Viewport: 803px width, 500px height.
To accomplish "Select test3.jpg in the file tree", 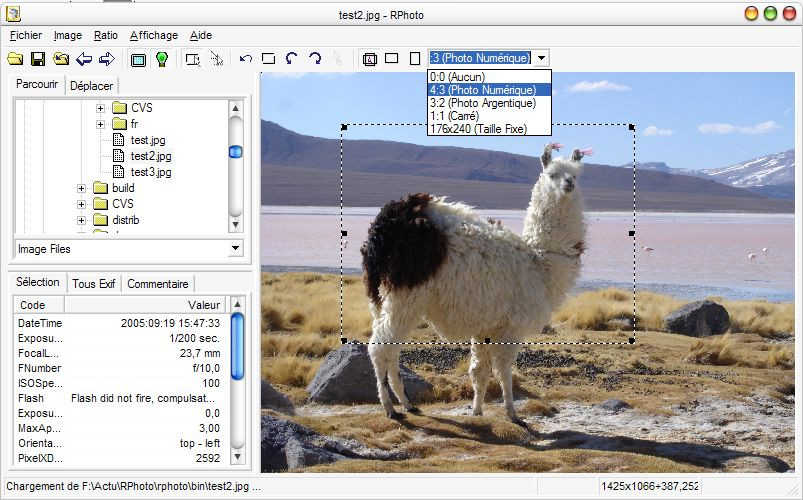I will point(151,172).
